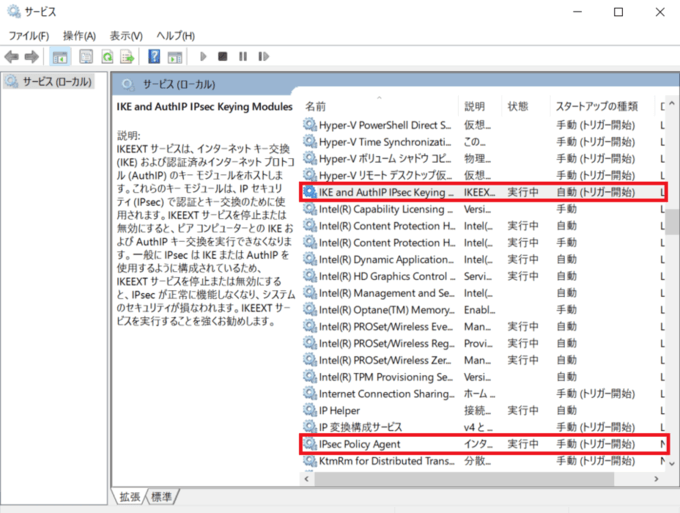Select the Hyper-V Time Synchronization service row
This screenshot has height=513, width=680.
coord(483,142)
